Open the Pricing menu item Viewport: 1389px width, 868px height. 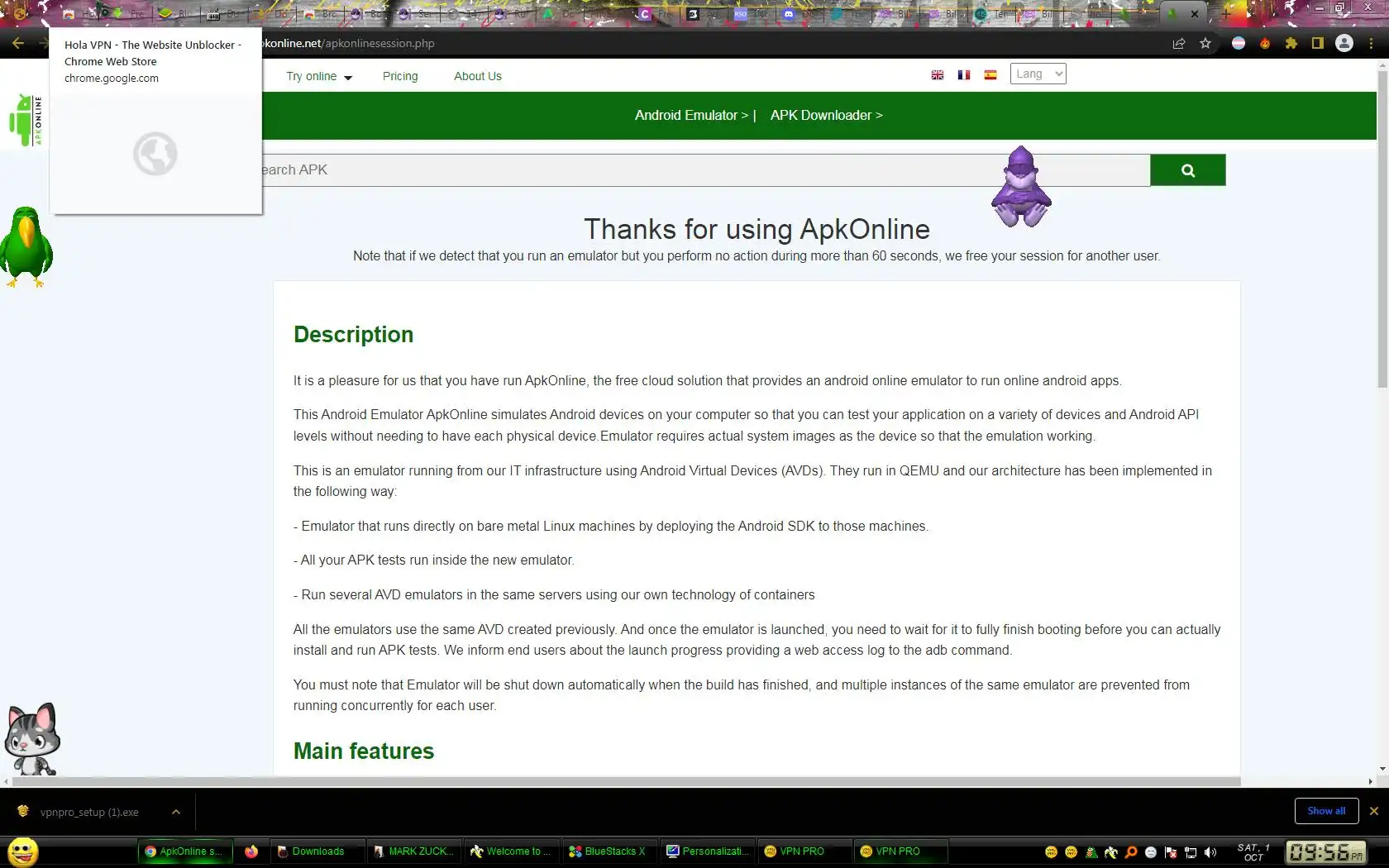[400, 76]
